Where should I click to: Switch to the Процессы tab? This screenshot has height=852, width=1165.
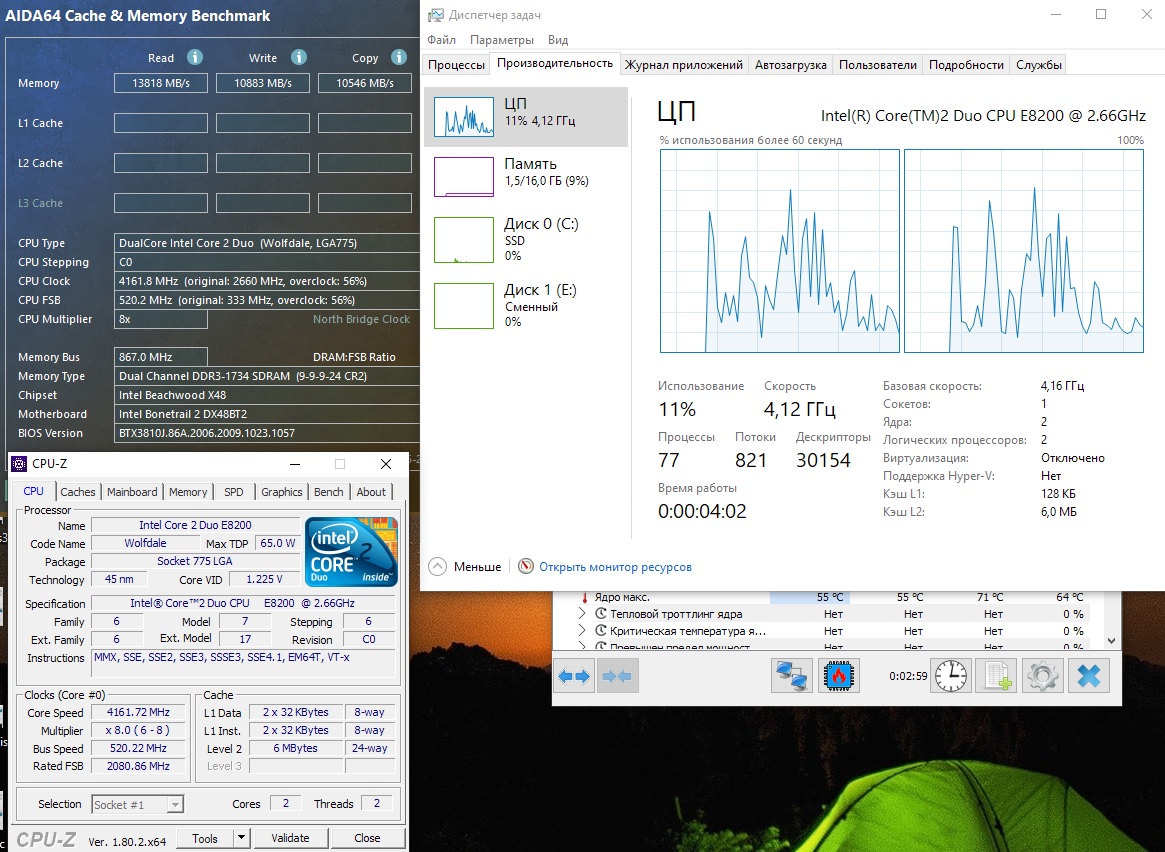click(456, 65)
